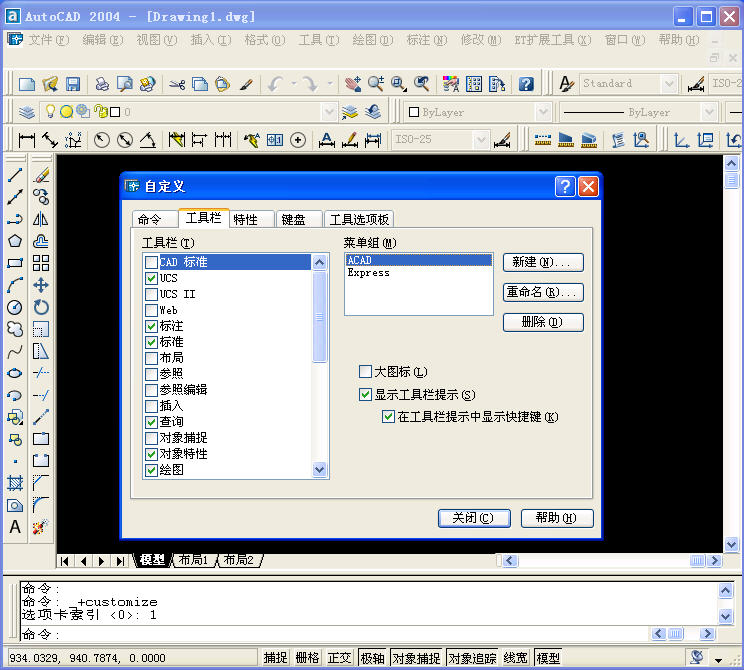Click the 关闭(C) button
This screenshot has height=670, width=744.
474,518
